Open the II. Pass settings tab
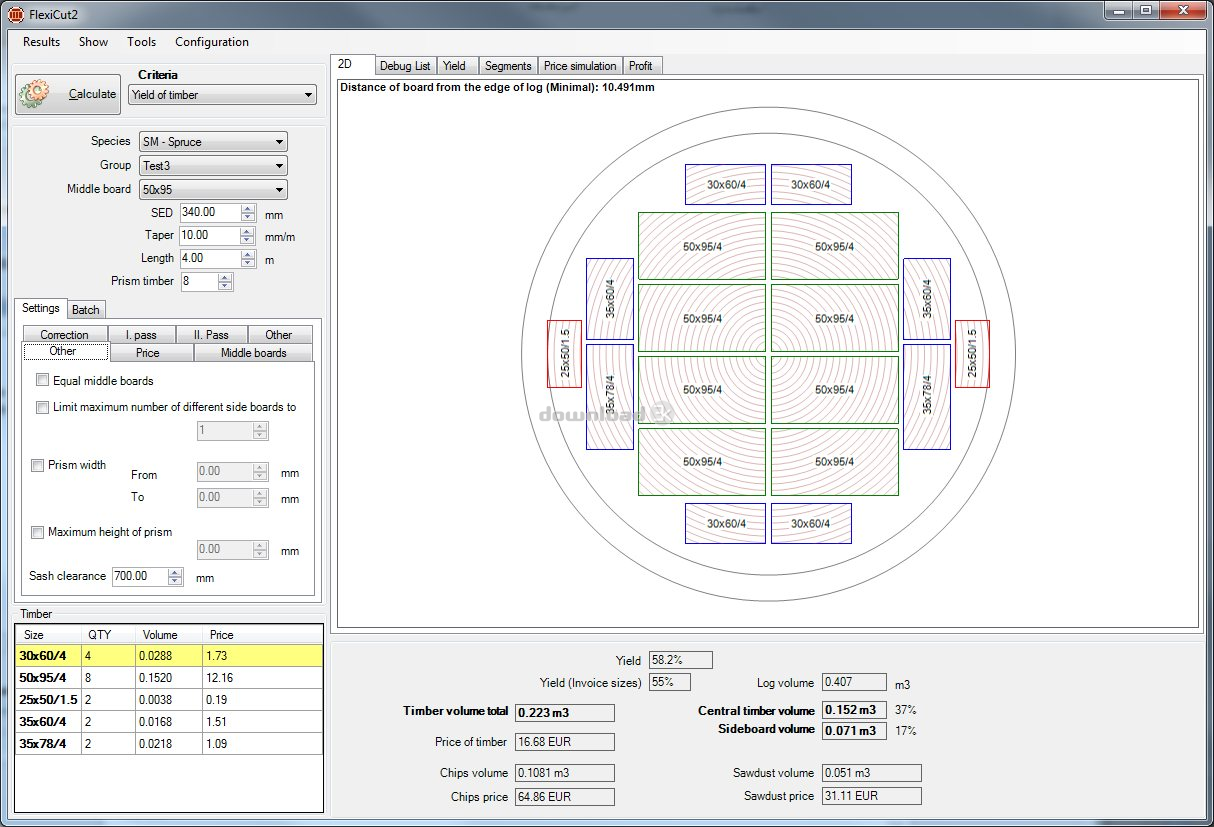Viewport: 1214px width, 827px height. coord(210,335)
